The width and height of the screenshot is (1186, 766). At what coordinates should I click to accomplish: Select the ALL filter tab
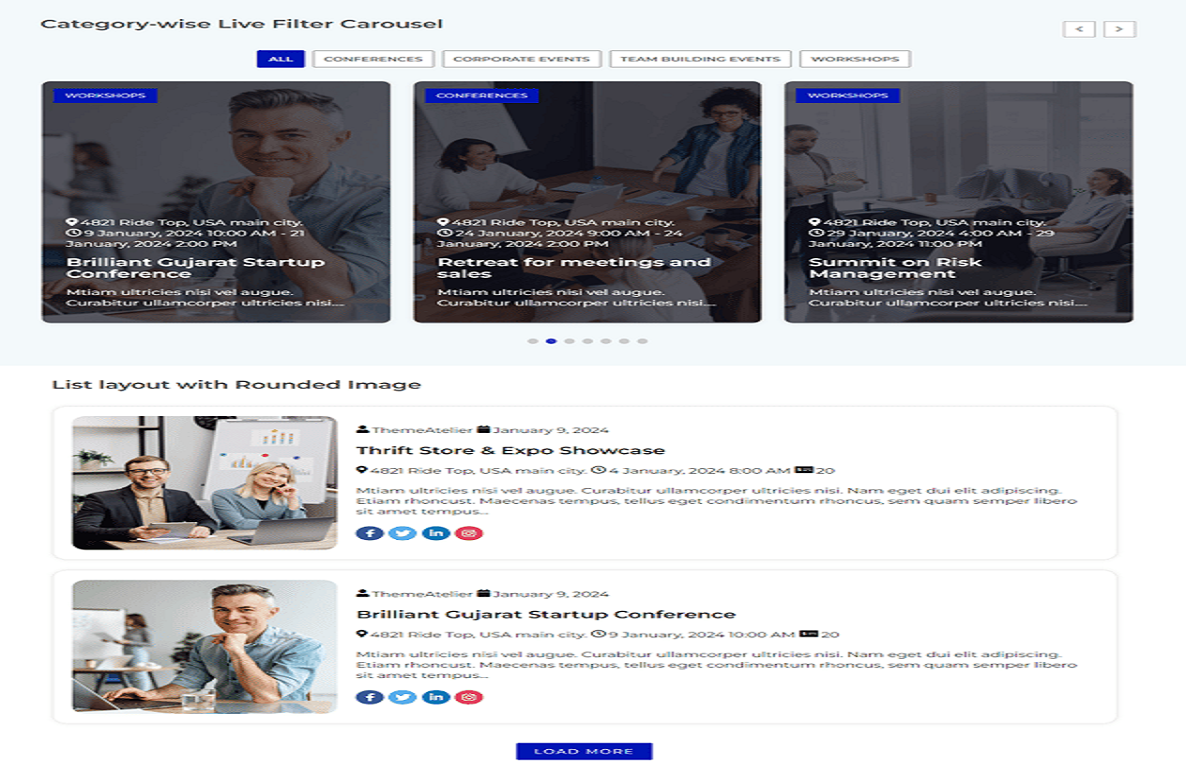pos(280,59)
